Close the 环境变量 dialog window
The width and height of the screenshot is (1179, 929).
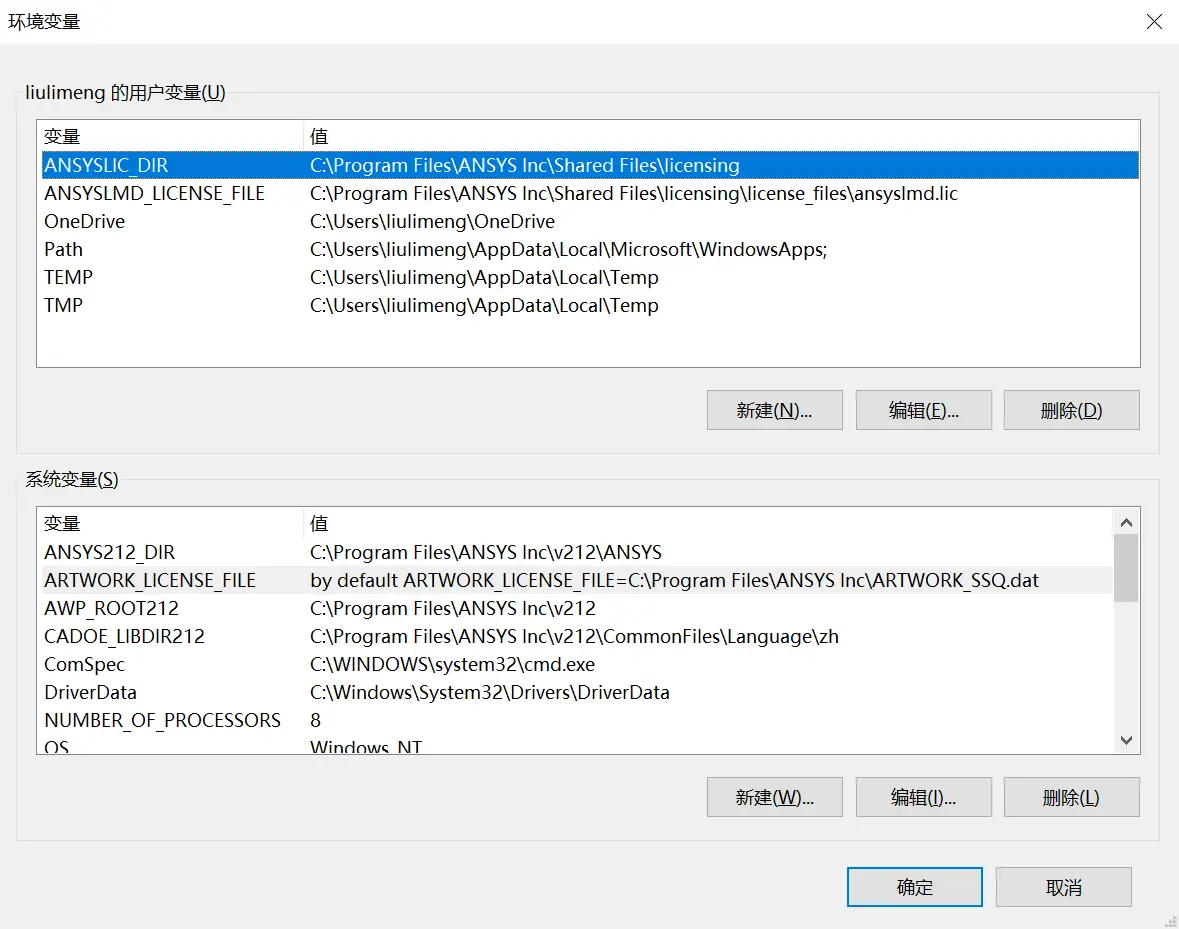click(x=1154, y=21)
